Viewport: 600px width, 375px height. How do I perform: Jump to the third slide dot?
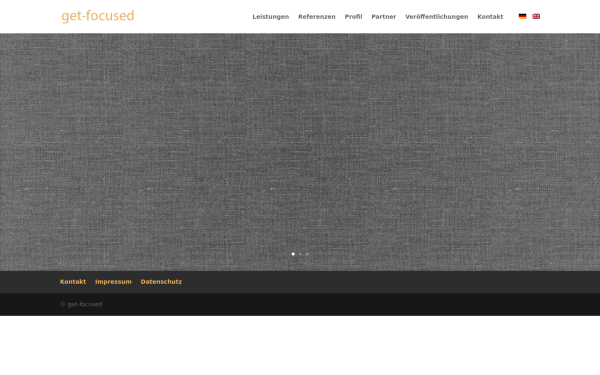(x=307, y=254)
